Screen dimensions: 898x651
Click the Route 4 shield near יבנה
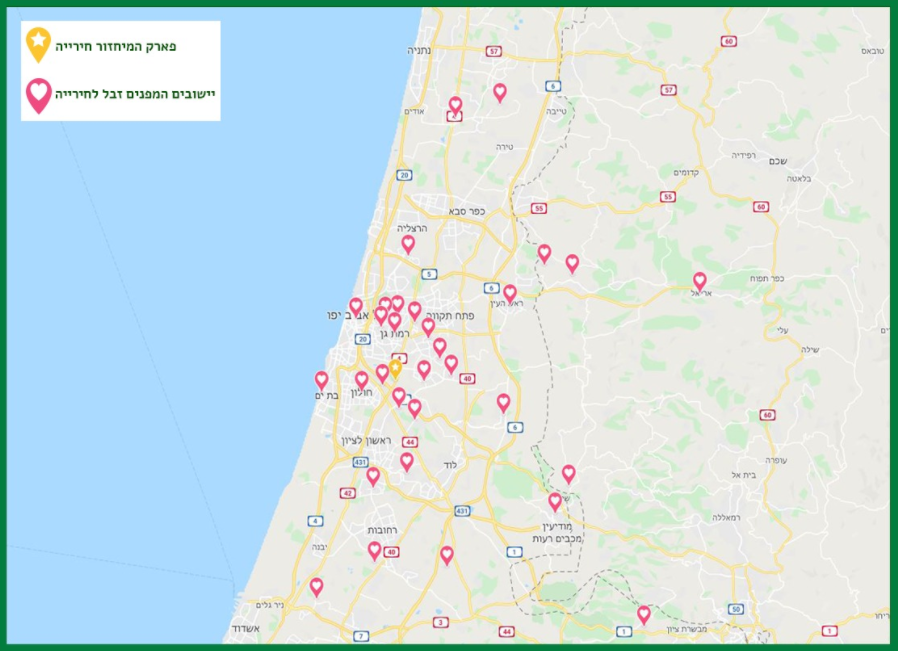(x=315, y=520)
